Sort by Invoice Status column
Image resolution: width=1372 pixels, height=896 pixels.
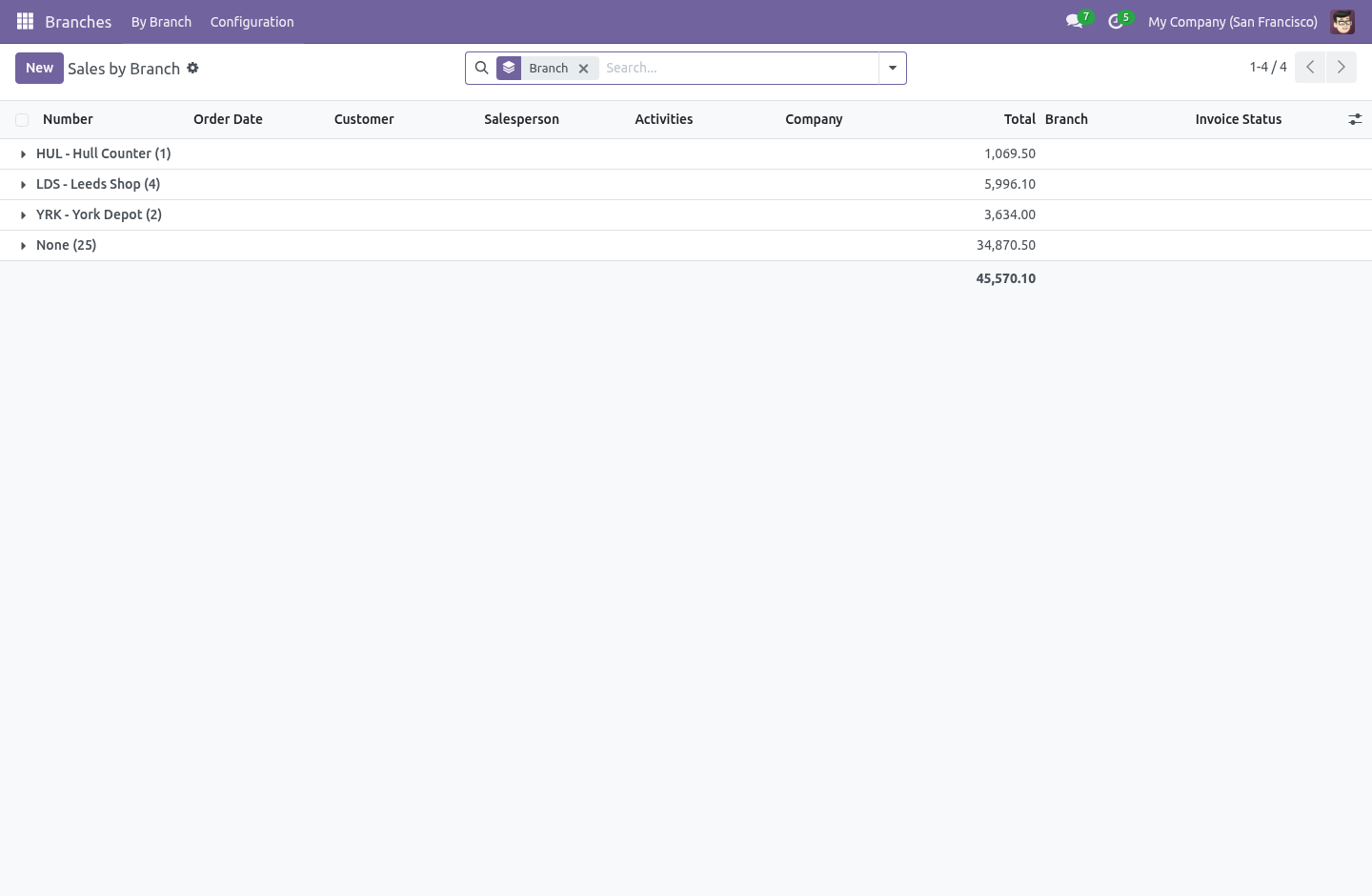tap(1238, 119)
